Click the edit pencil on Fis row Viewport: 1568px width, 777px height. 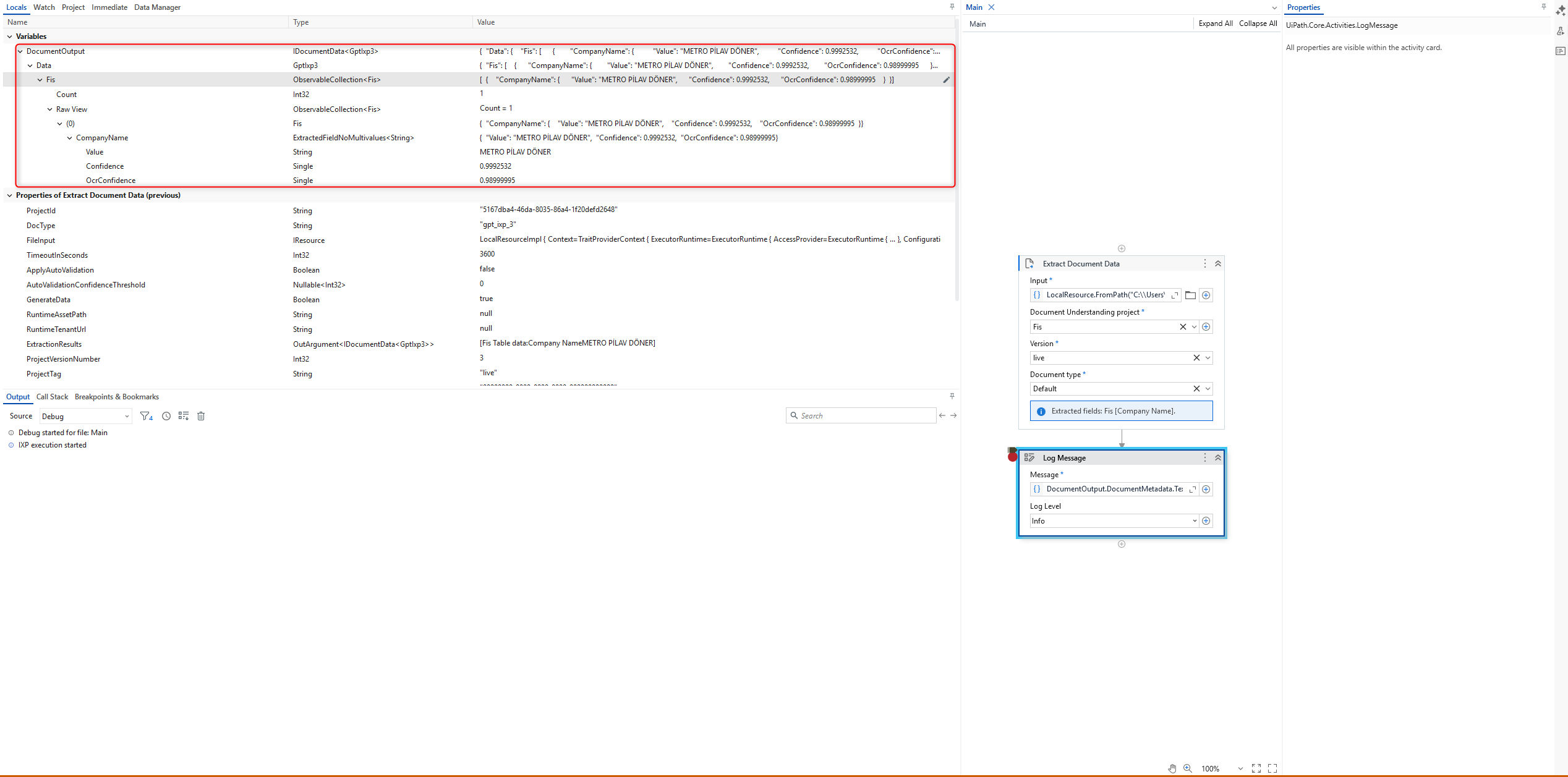point(946,80)
